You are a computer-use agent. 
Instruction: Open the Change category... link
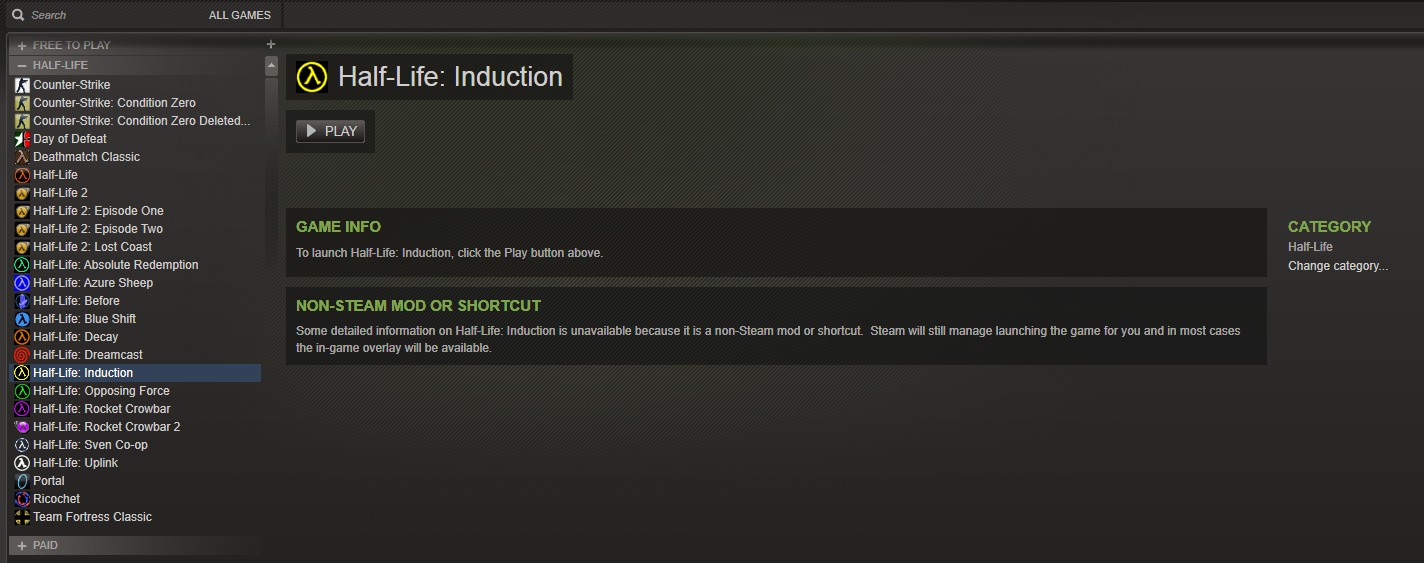(1338, 266)
